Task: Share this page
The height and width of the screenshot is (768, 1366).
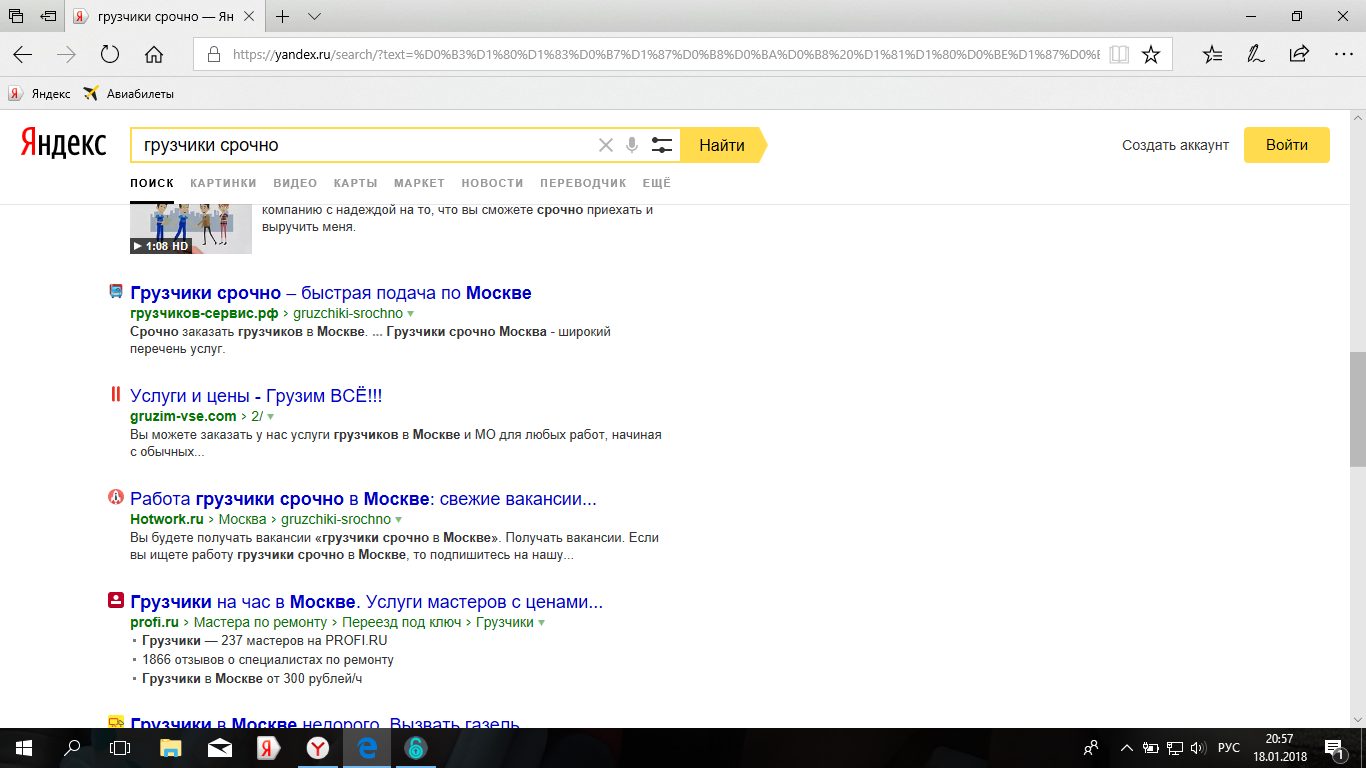Action: [1299, 55]
